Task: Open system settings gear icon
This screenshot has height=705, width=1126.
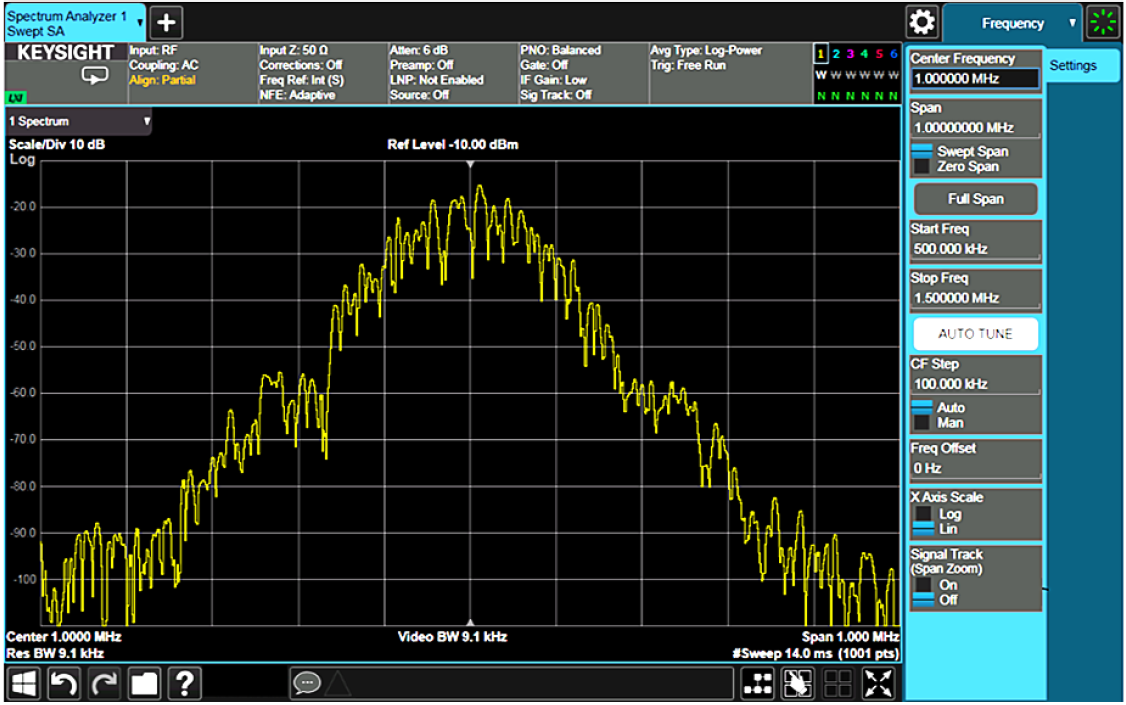Action: pos(921,22)
